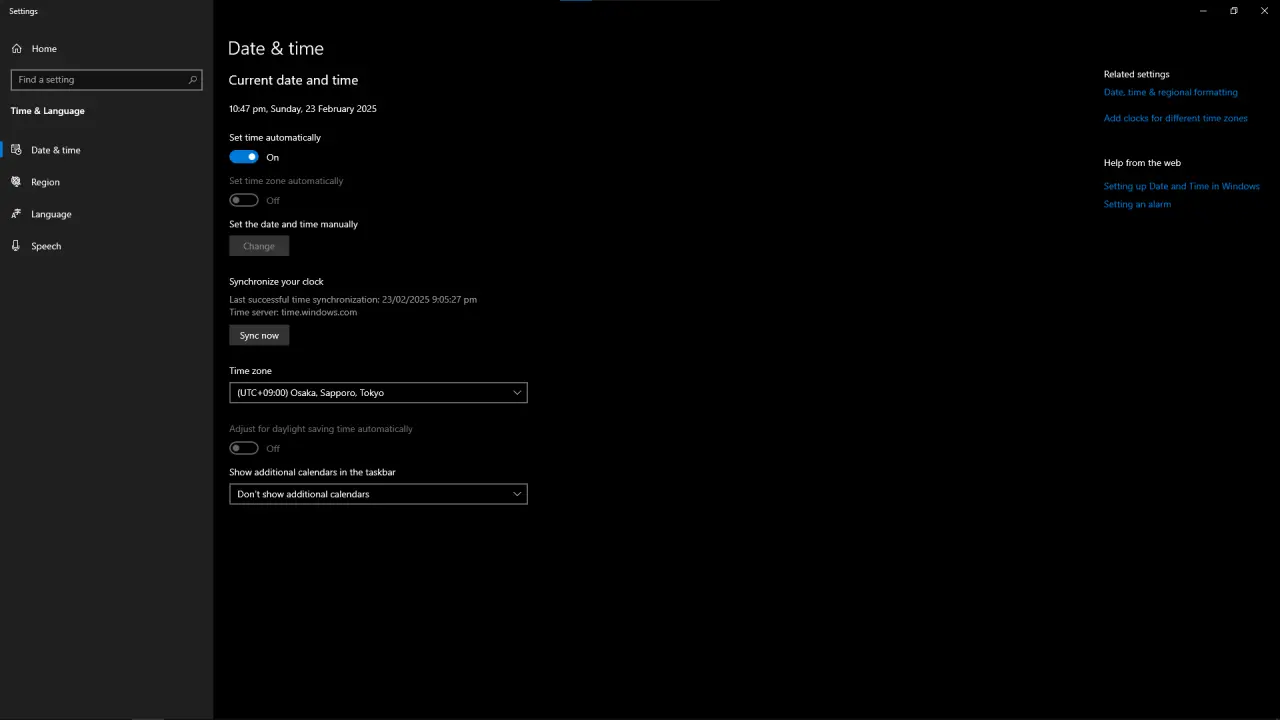
Task: Click the Date & time page title
Action: pos(276,48)
